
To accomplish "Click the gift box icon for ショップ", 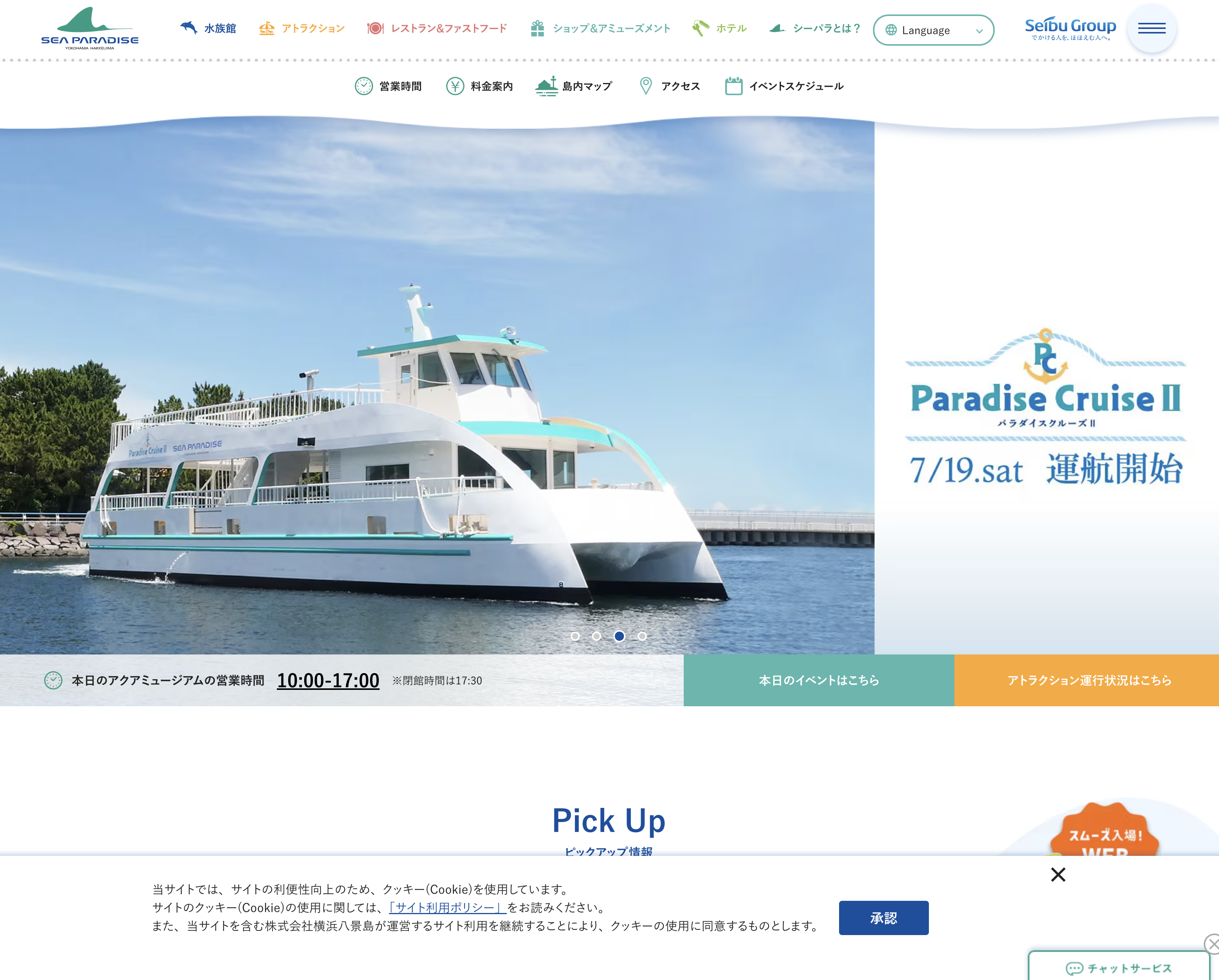I will pyautogui.click(x=537, y=28).
